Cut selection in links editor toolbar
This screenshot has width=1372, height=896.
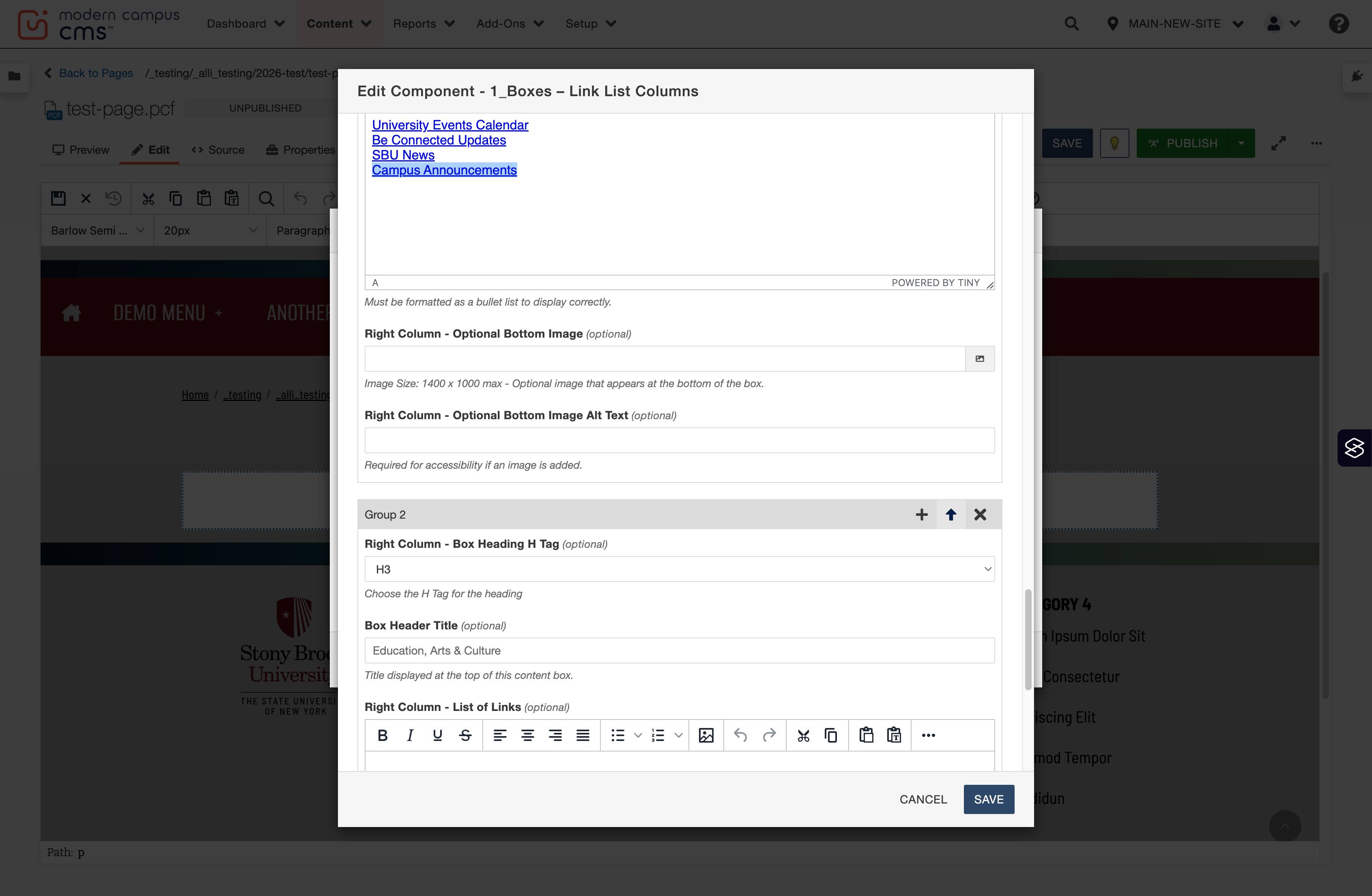pyautogui.click(x=803, y=735)
